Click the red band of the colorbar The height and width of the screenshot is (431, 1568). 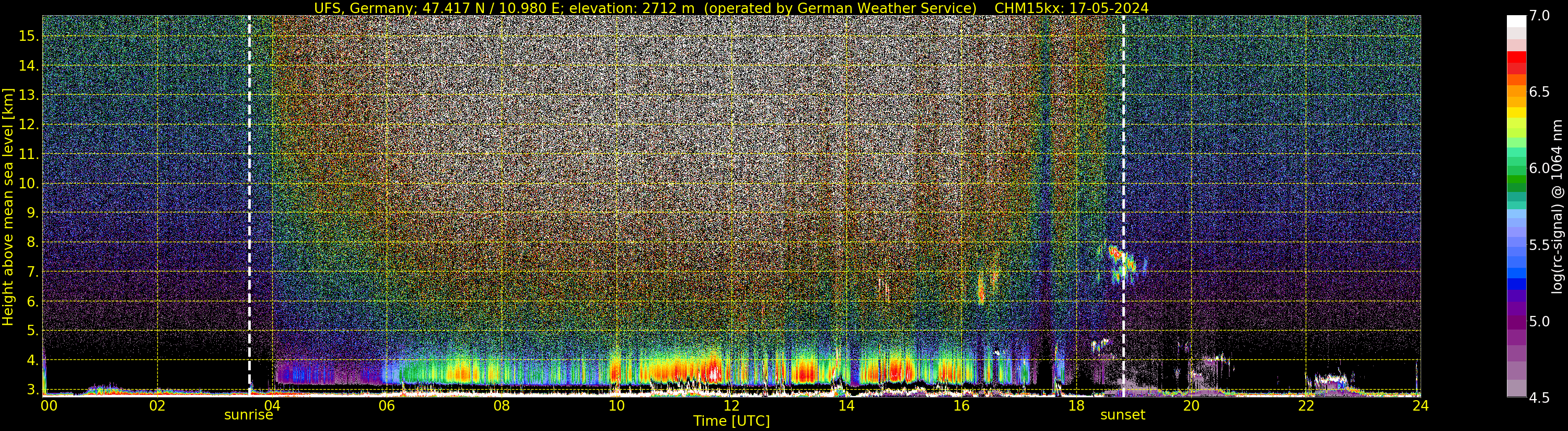tap(1516, 58)
